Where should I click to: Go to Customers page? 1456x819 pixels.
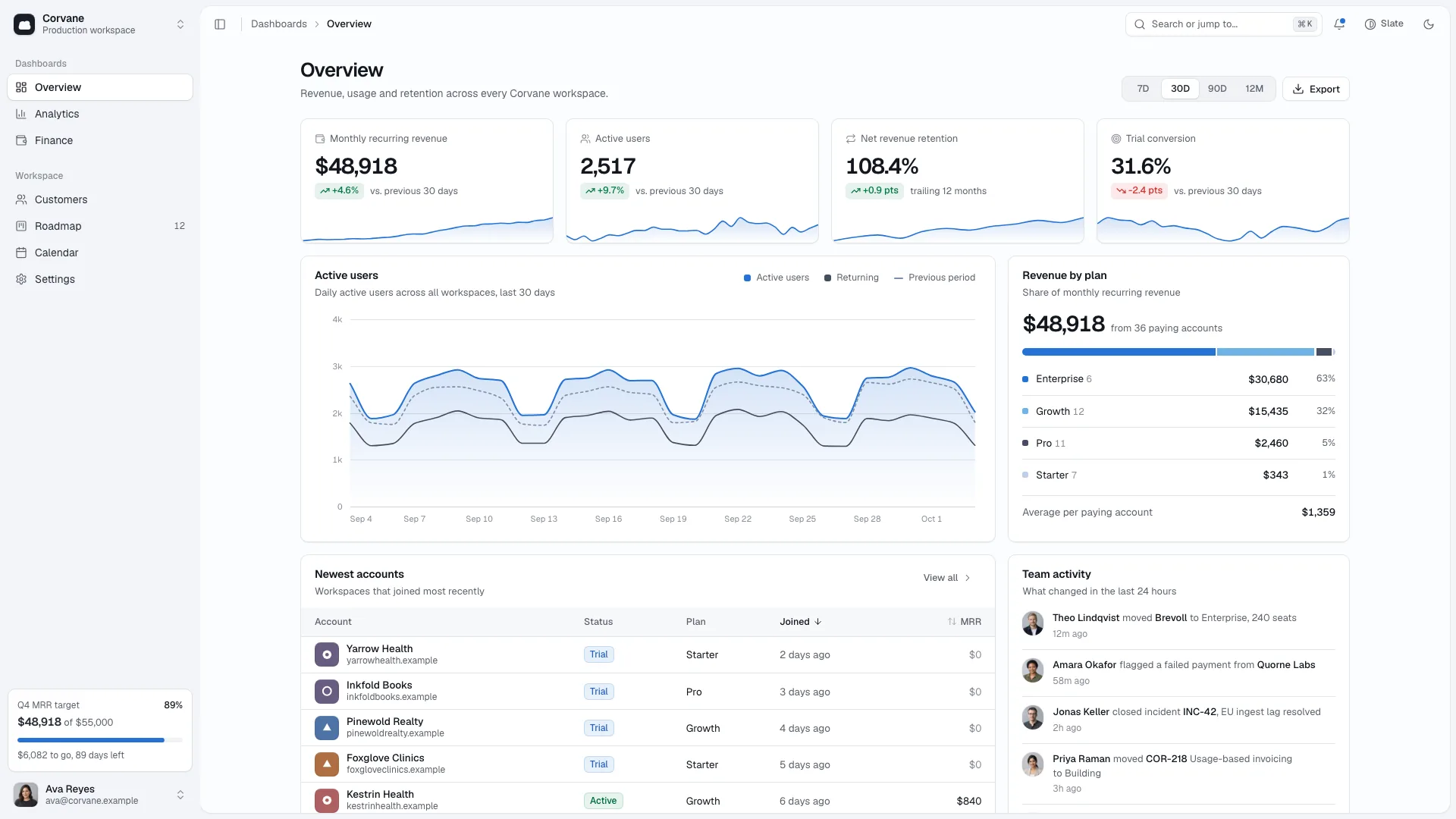(x=100, y=199)
